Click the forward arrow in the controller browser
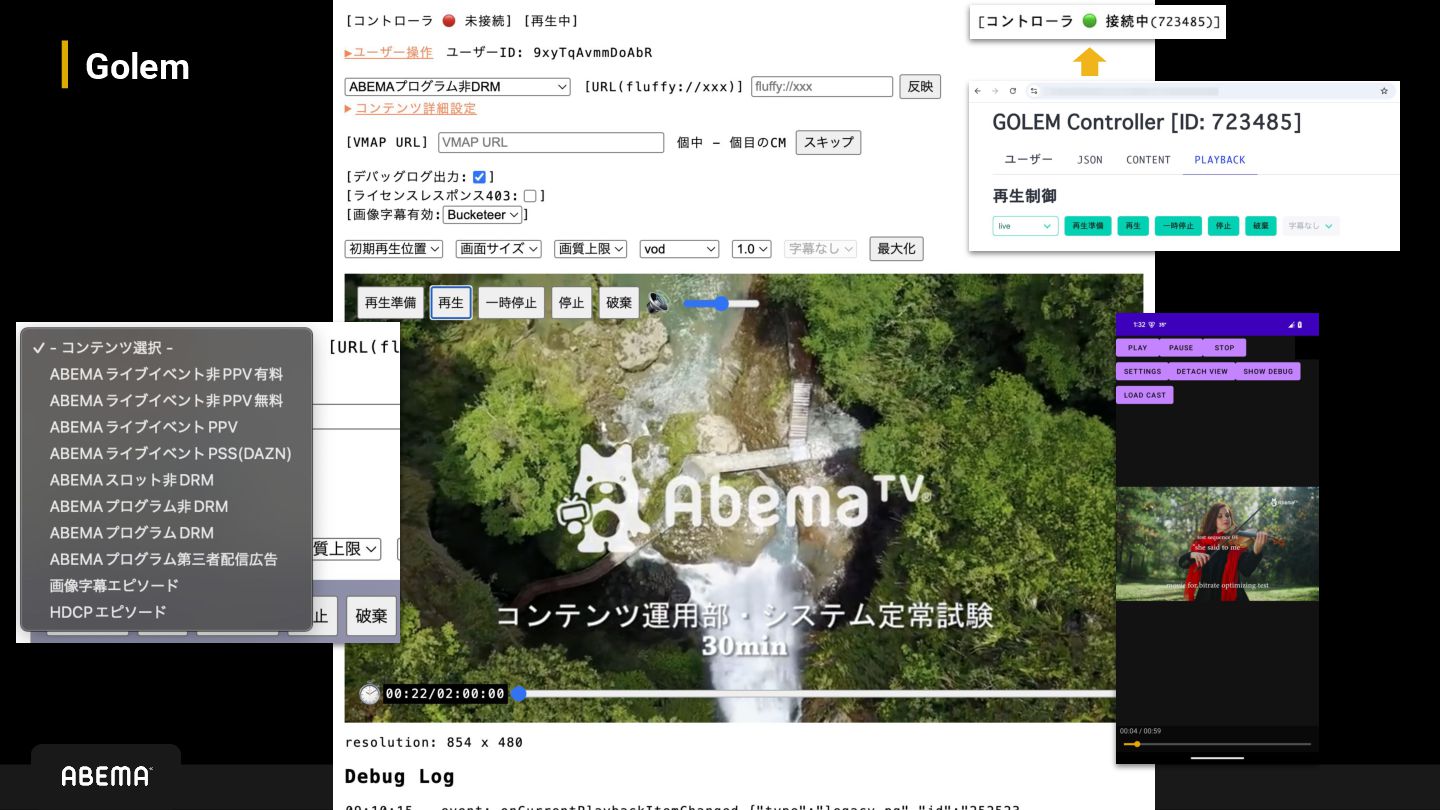 click(995, 91)
